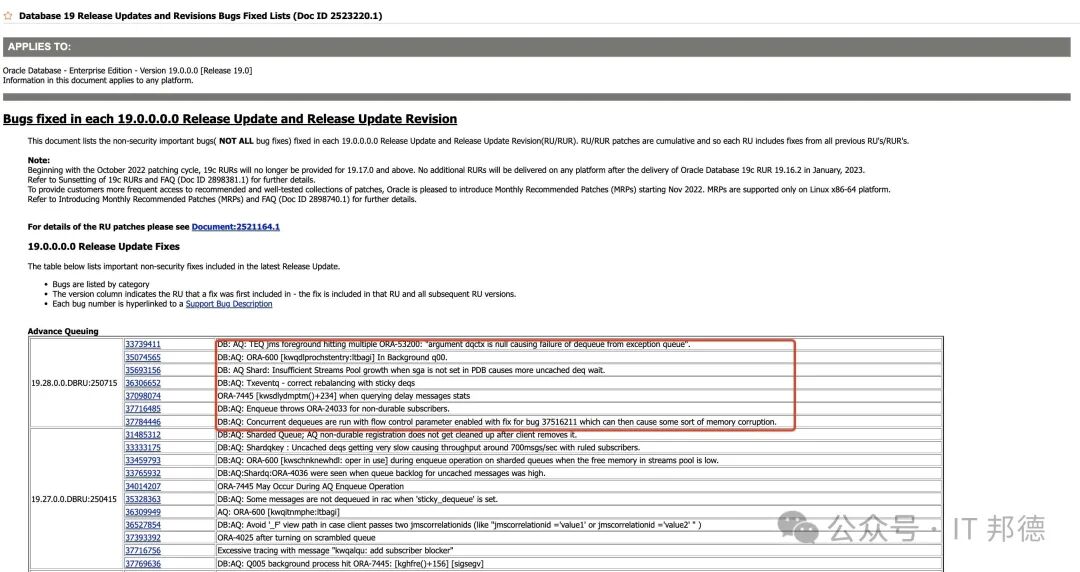The image size is (1080, 572).
Task: Click the Advance Queuing category heading
Action: [x=63, y=331]
